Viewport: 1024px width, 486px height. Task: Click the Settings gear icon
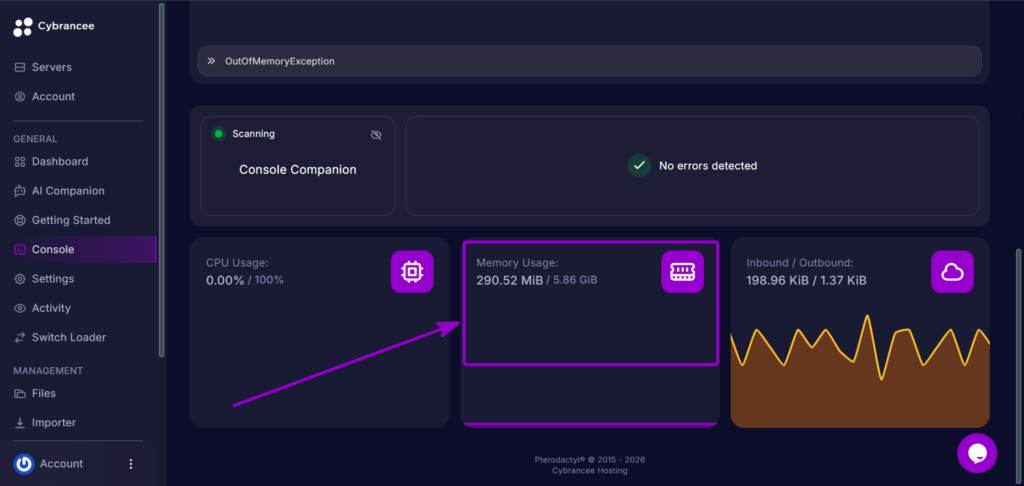tap(20, 279)
